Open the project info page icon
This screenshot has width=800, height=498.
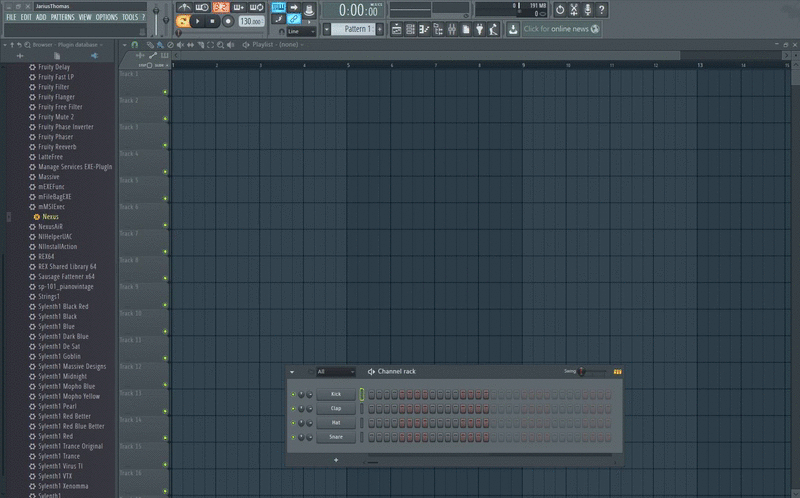coord(465,29)
